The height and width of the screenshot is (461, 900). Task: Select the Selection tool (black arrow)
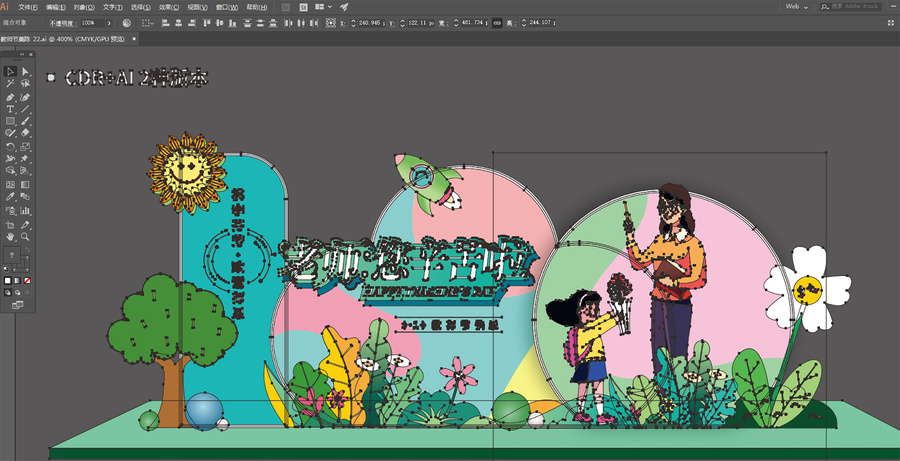point(10,71)
